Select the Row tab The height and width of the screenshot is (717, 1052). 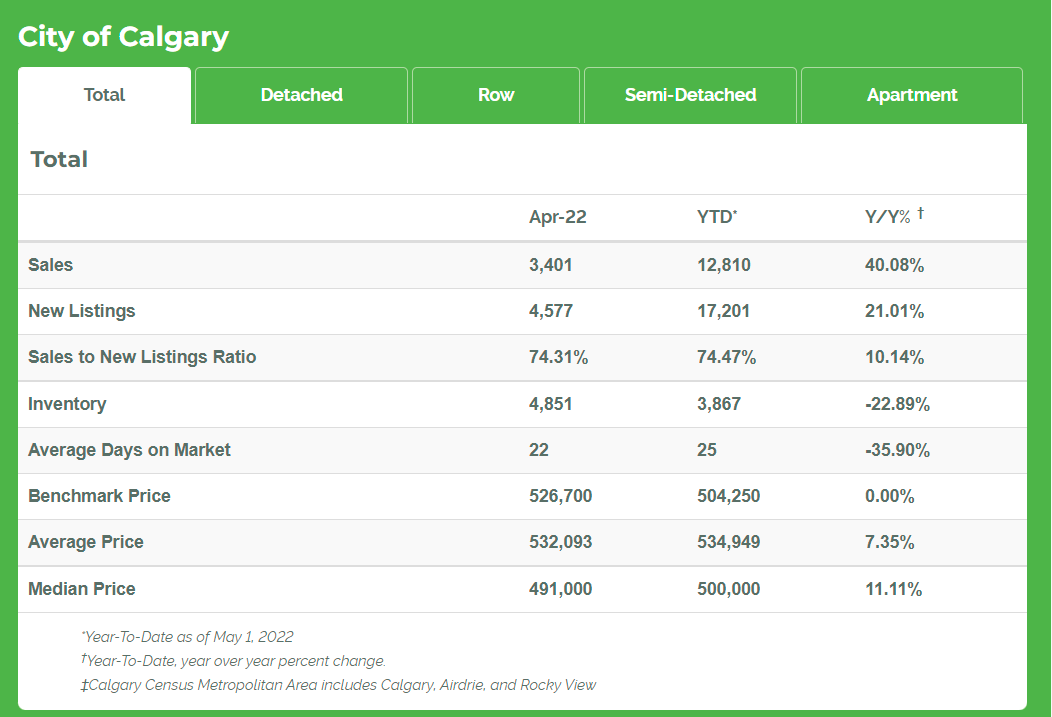(496, 95)
